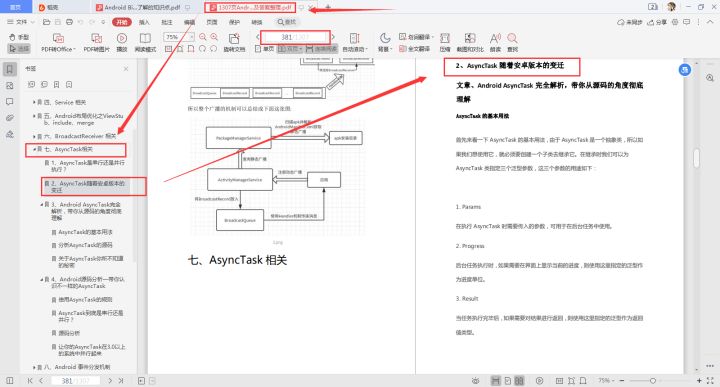The height and width of the screenshot is (387, 720).
Task: Go to previous page arrow beside page number box
Action: click(x=258, y=37)
